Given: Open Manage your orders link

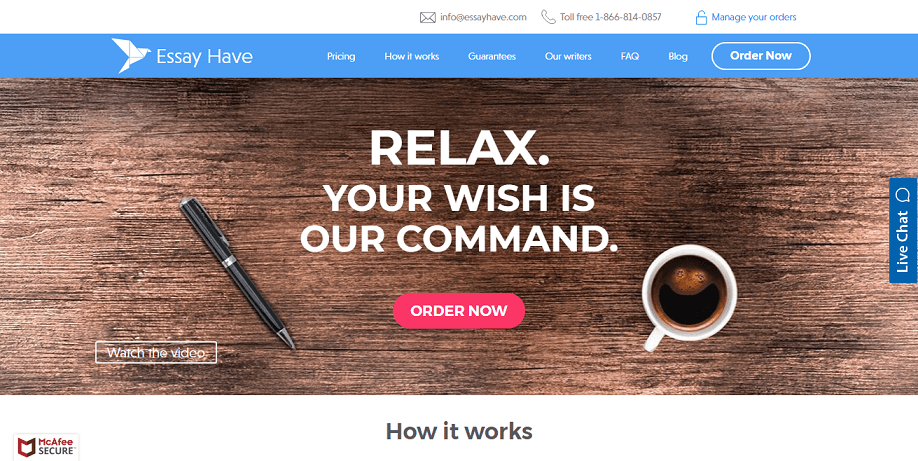Looking at the screenshot, I should tap(753, 17).
